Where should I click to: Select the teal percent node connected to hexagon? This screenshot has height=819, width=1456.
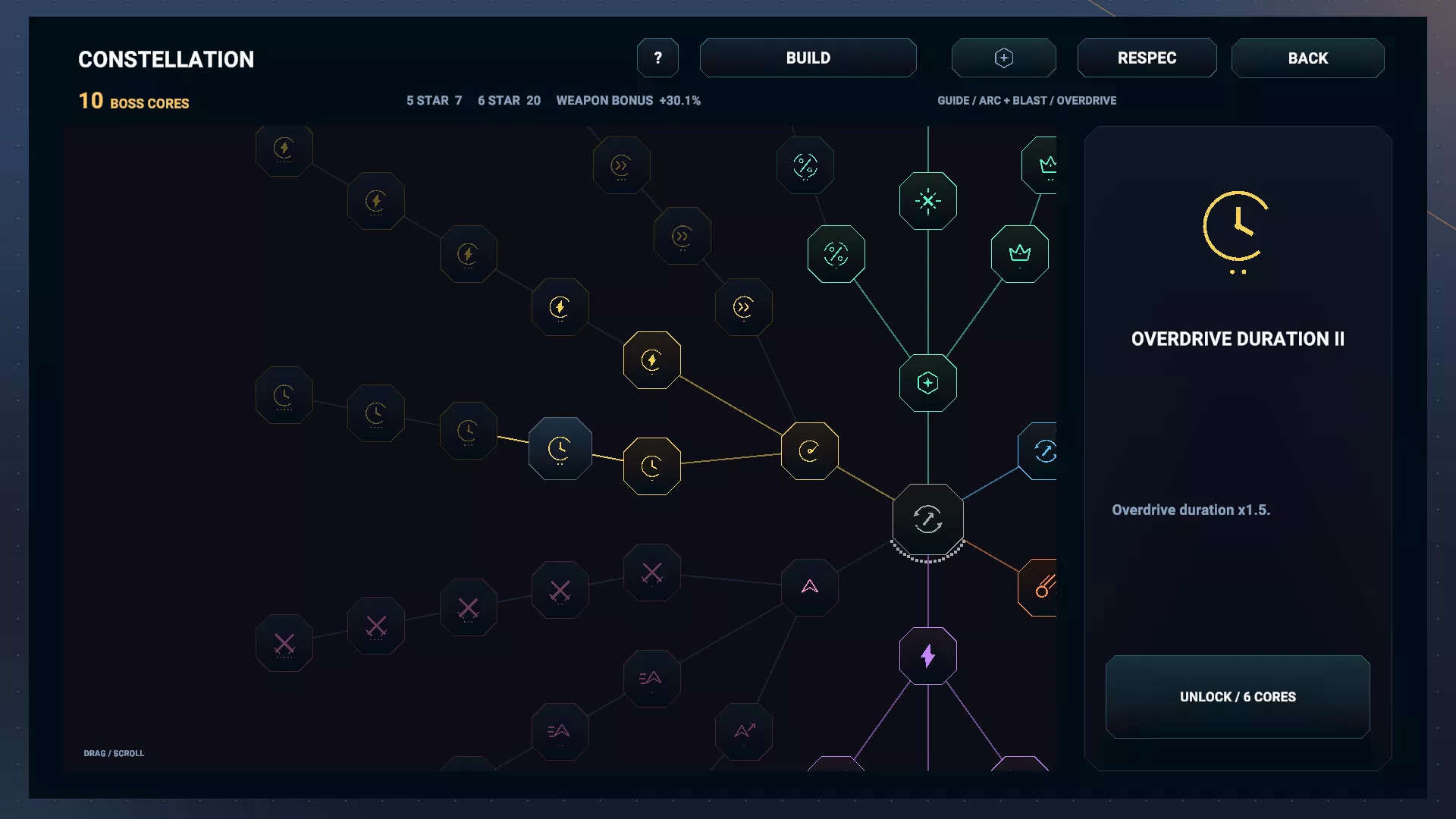click(x=836, y=254)
